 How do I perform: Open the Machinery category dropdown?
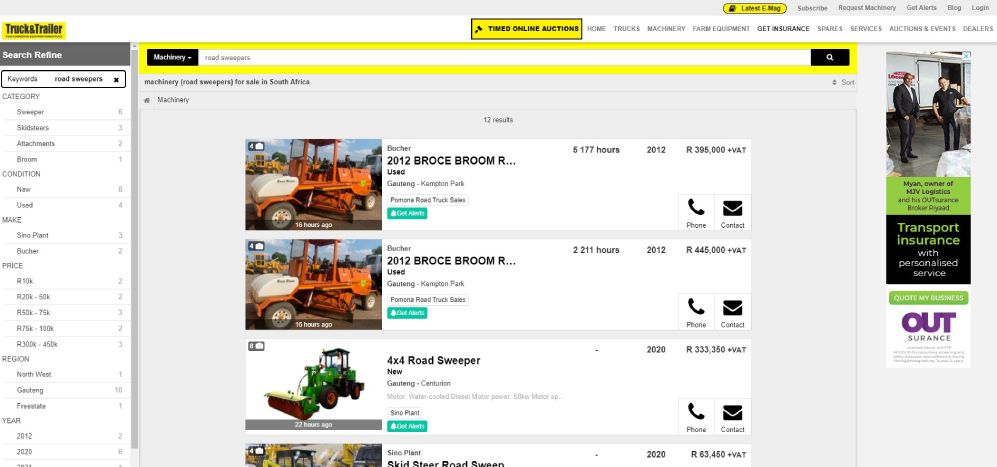click(x=172, y=57)
